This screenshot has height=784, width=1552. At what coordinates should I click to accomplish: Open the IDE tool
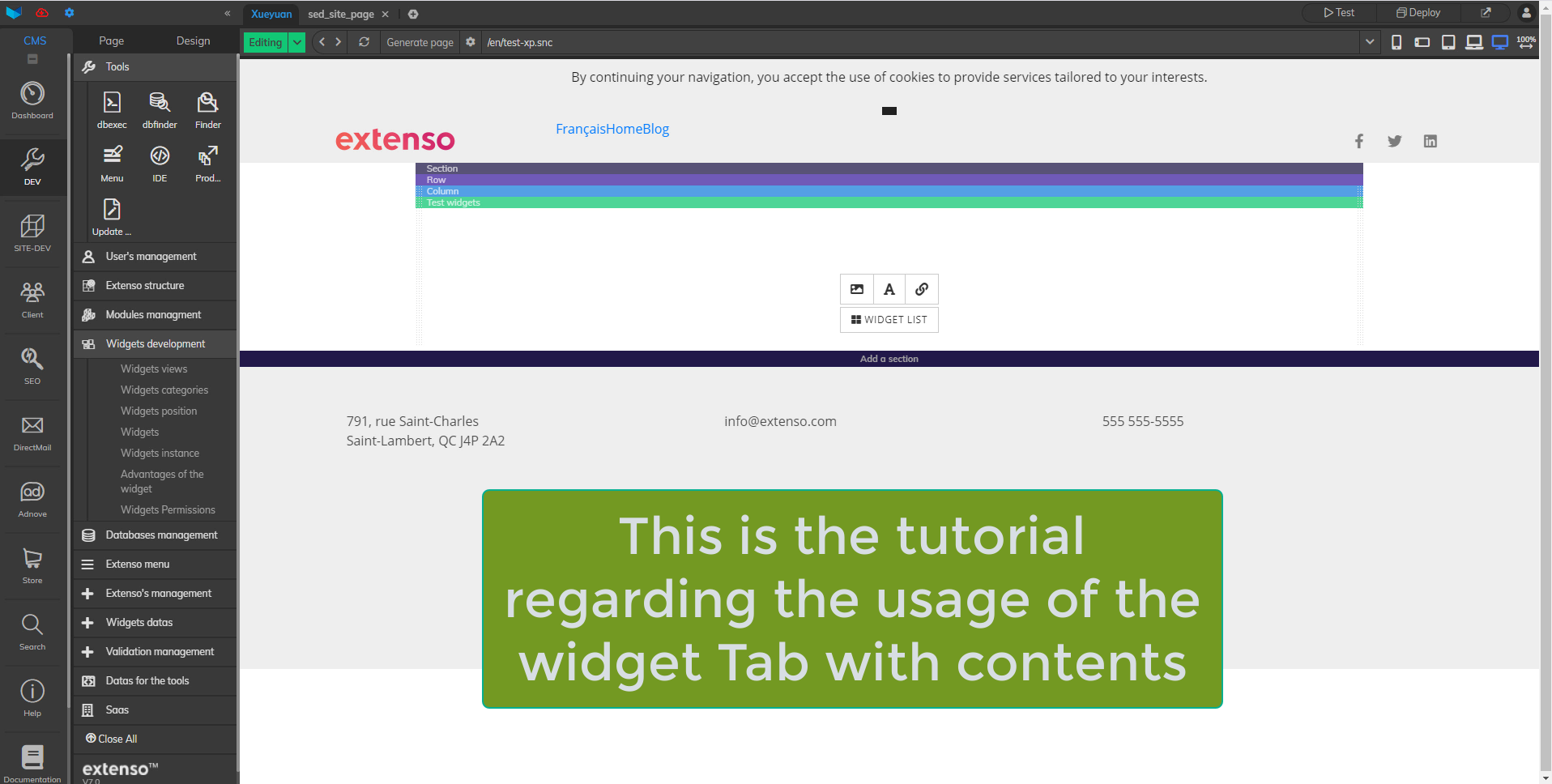[x=160, y=164]
